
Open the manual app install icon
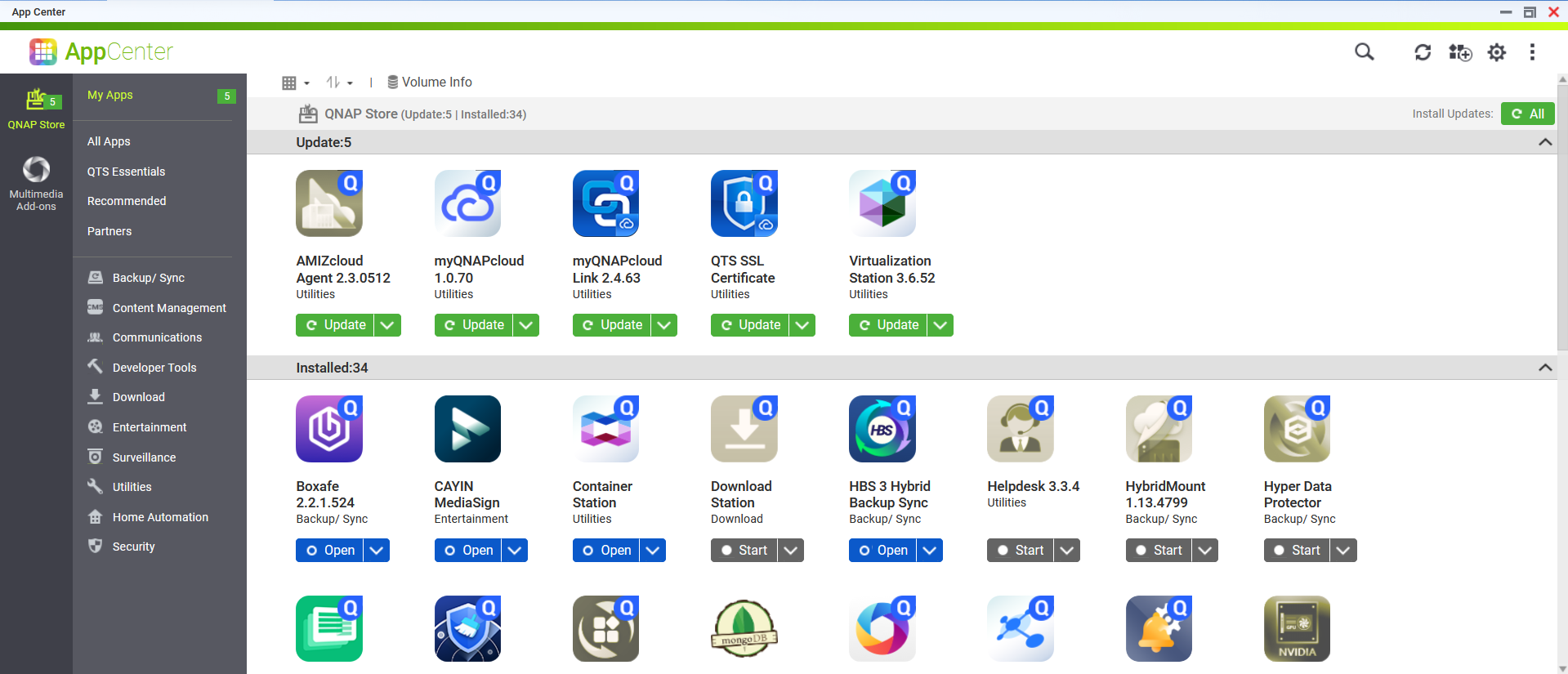1460,52
